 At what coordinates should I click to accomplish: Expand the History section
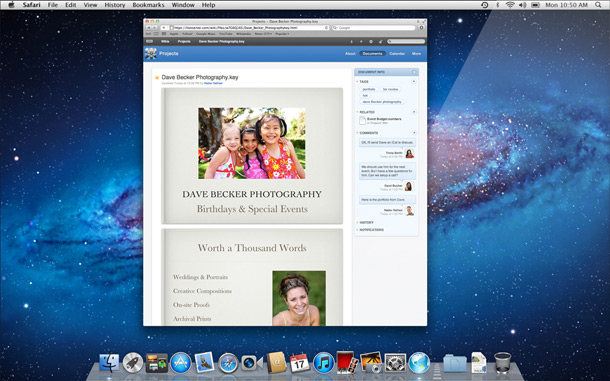point(365,223)
